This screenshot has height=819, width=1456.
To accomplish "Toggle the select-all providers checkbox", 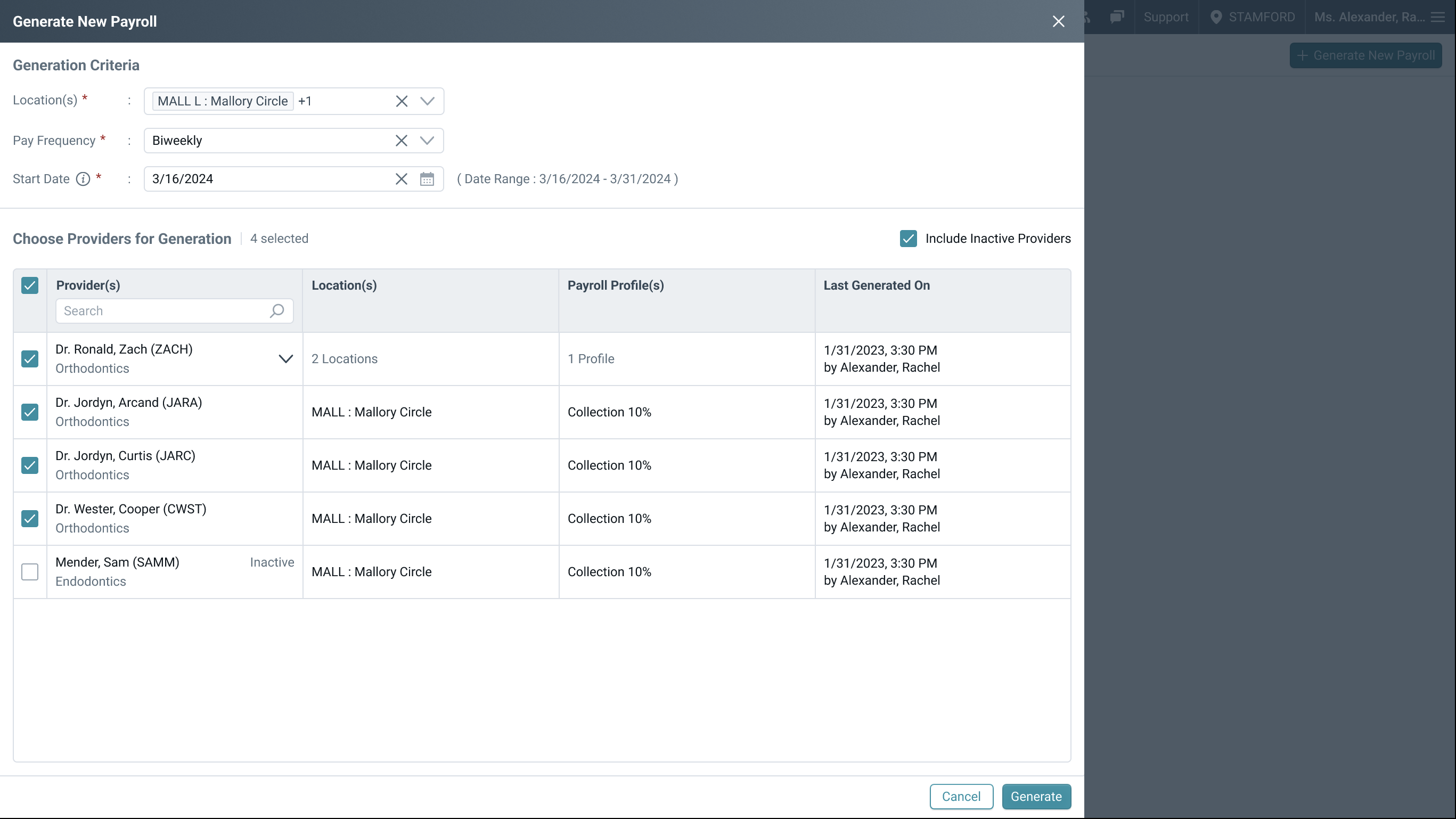I will [x=30, y=285].
